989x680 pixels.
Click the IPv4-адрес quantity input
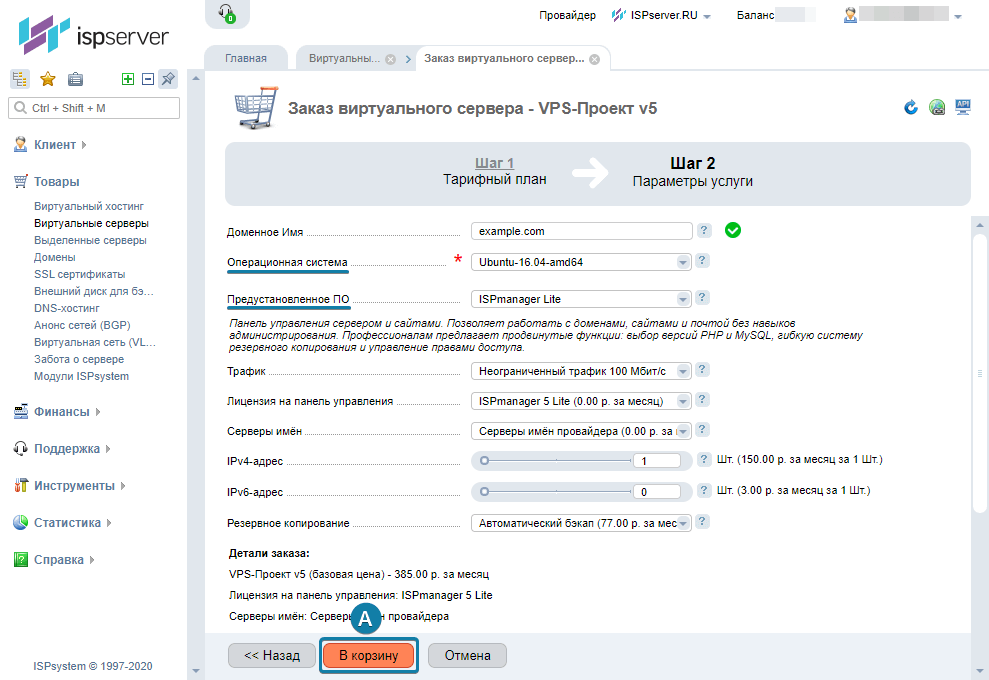(x=657, y=461)
